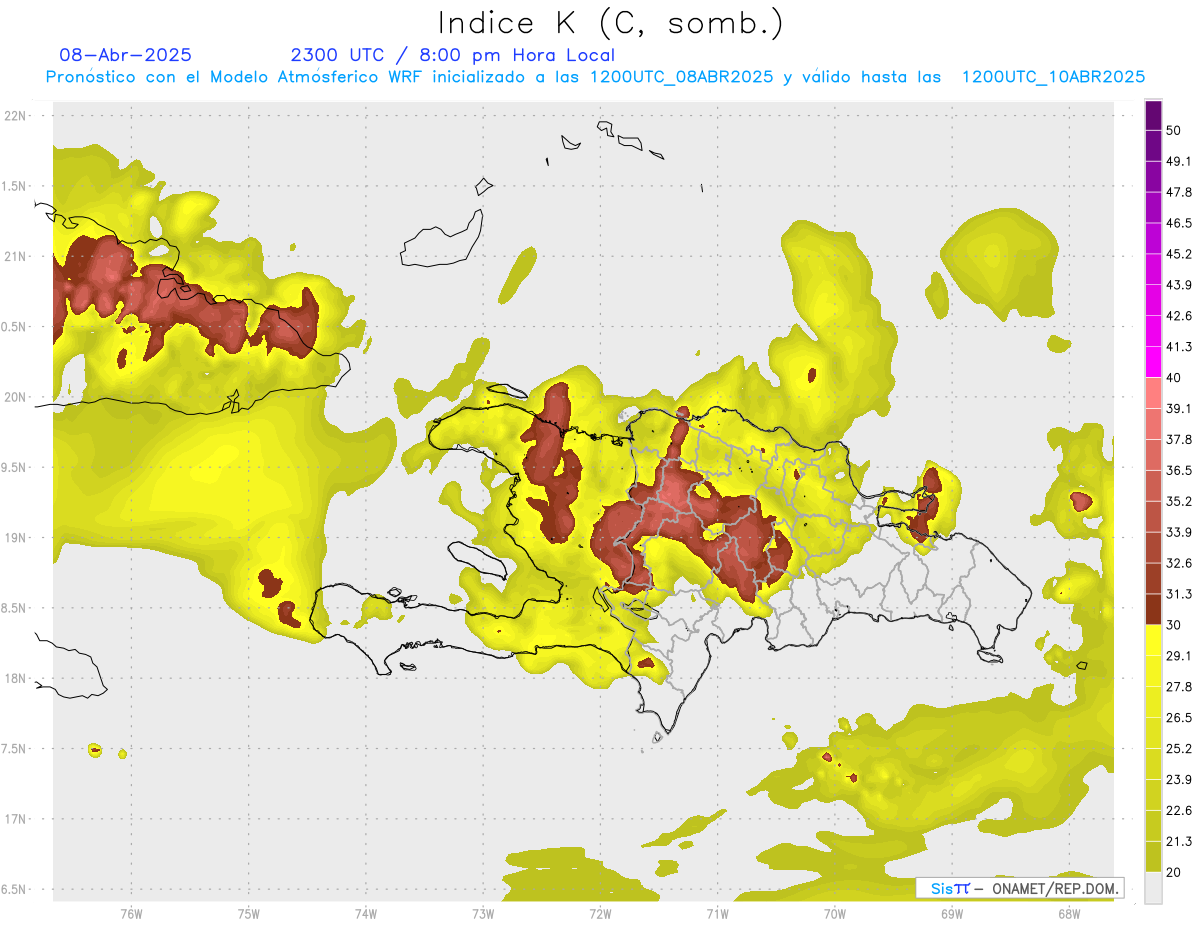Select the date text '08-Abr-2025'
The height and width of the screenshot is (927, 1200).
coord(126,55)
